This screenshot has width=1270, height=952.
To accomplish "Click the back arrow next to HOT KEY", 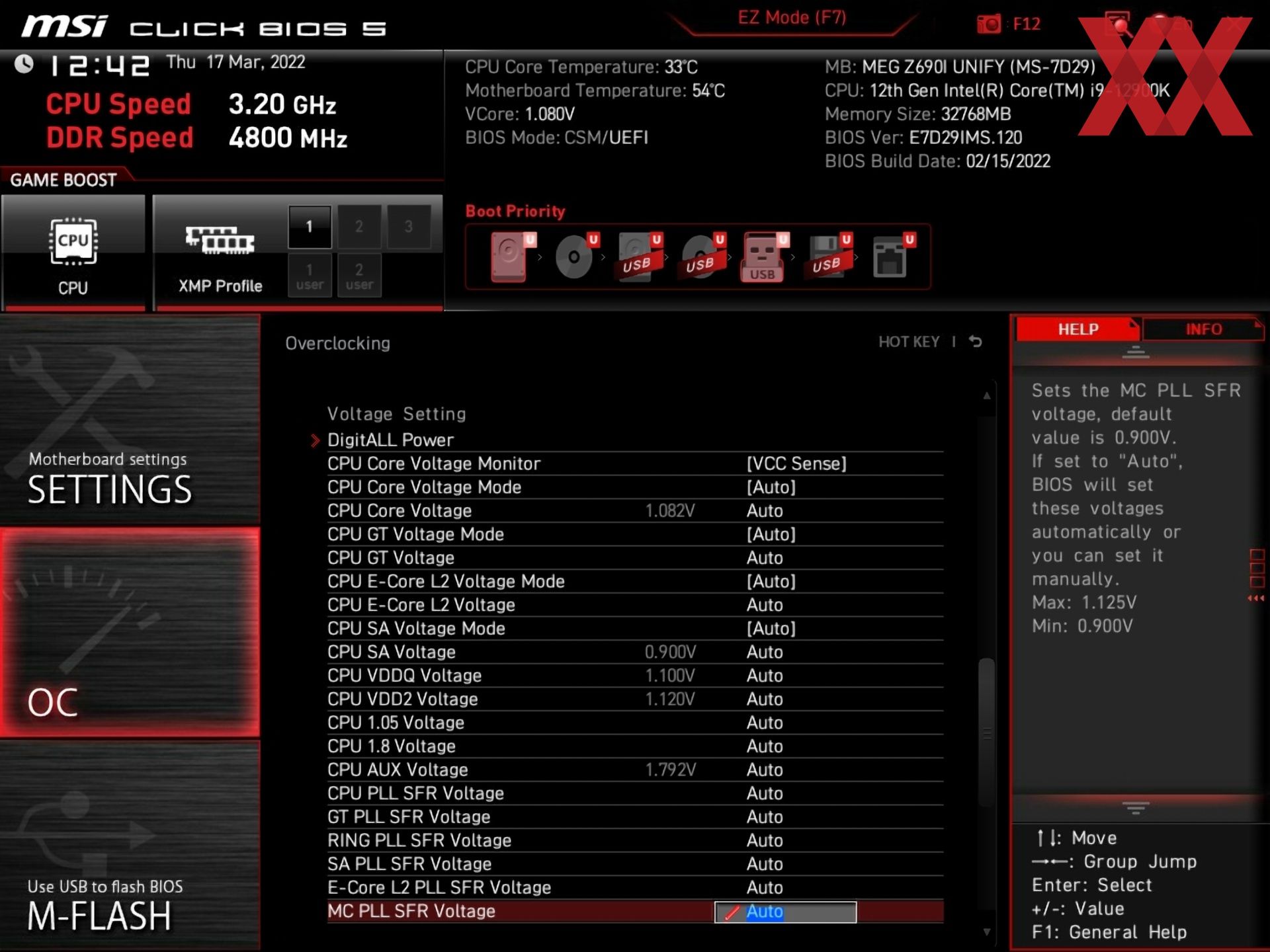I will click(976, 341).
